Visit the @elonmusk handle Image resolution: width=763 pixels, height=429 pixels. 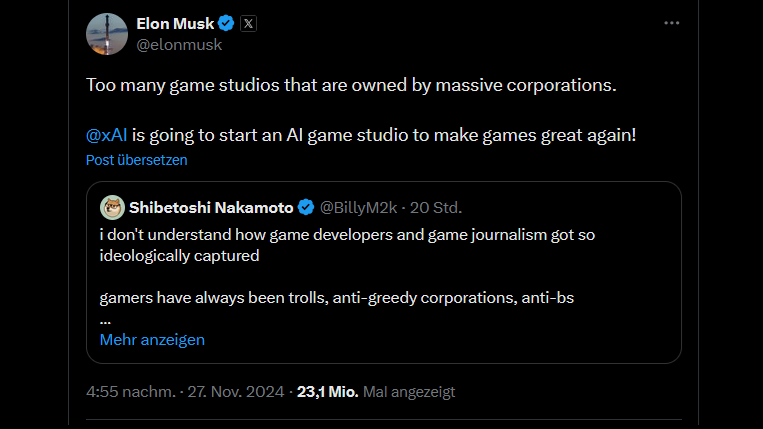pyautogui.click(x=178, y=45)
